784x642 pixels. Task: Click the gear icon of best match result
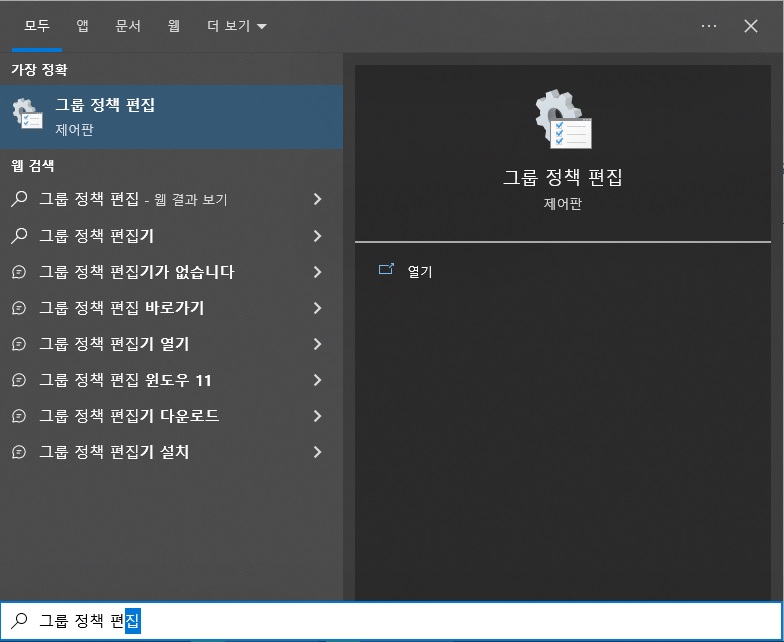[x=28, y=114]
